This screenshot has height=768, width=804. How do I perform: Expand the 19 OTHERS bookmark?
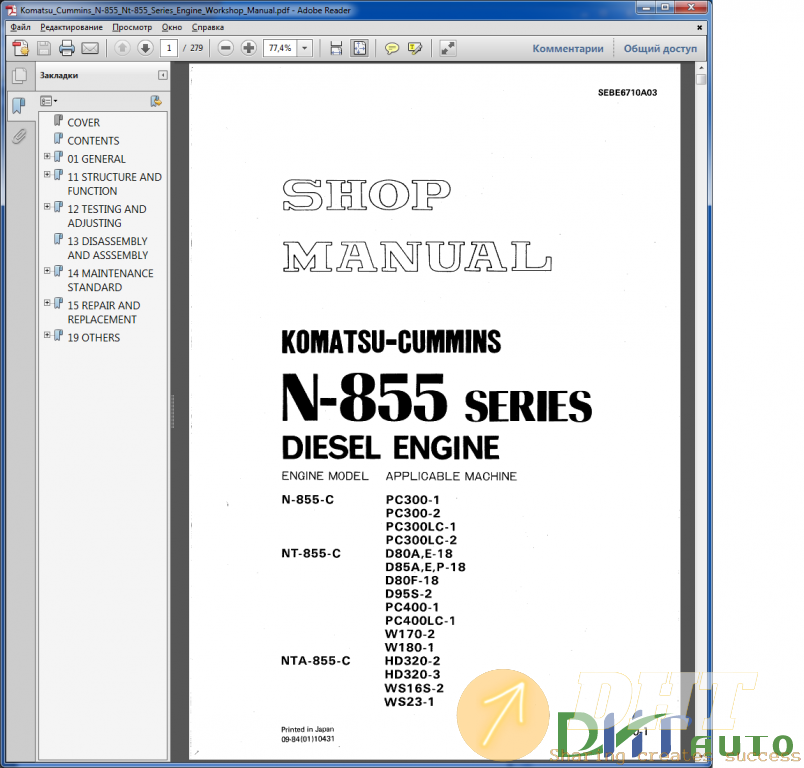pyautogui.click(x=47, y=335)
